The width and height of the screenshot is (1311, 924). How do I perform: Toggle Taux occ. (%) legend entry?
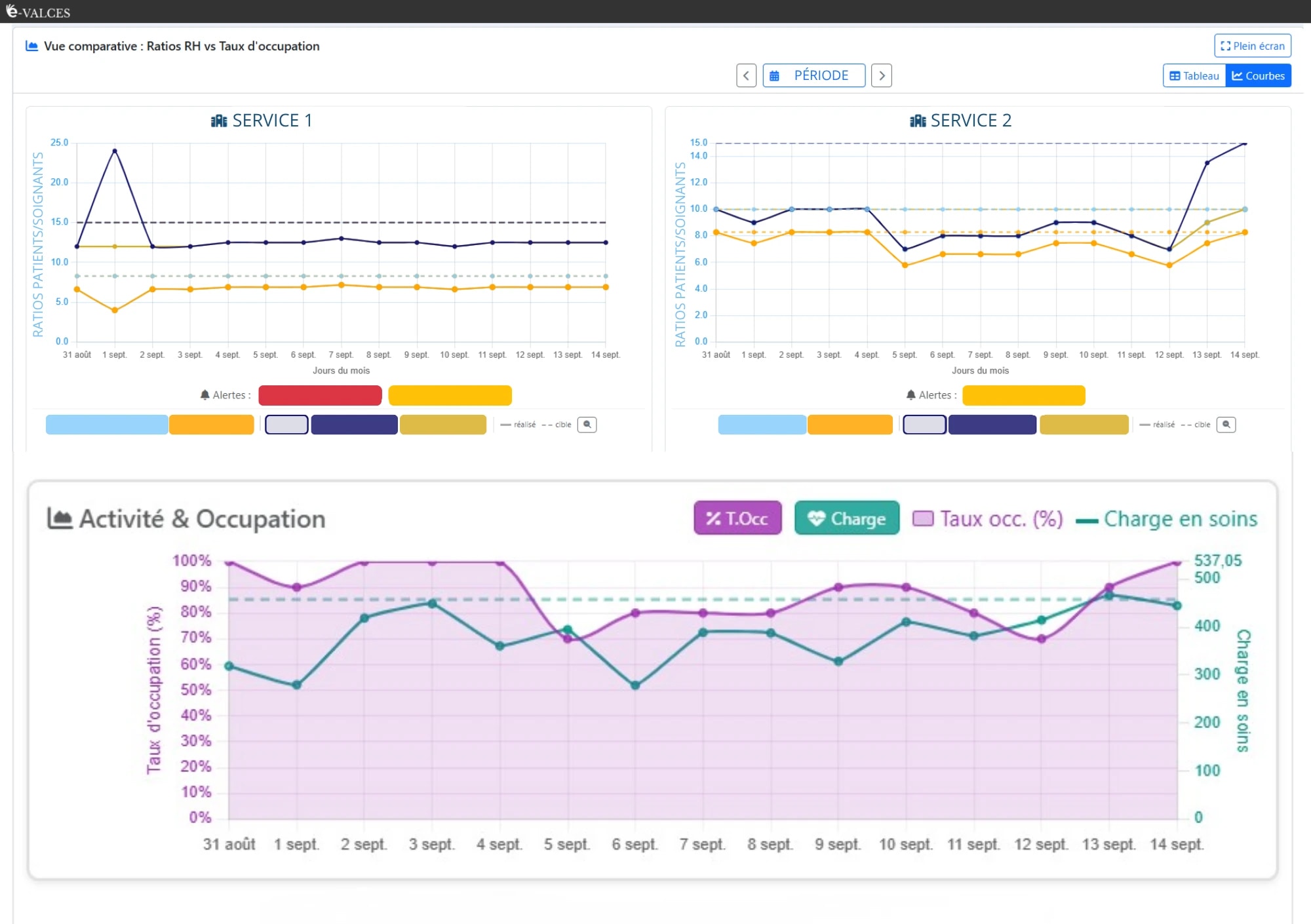tap(988, 519)
